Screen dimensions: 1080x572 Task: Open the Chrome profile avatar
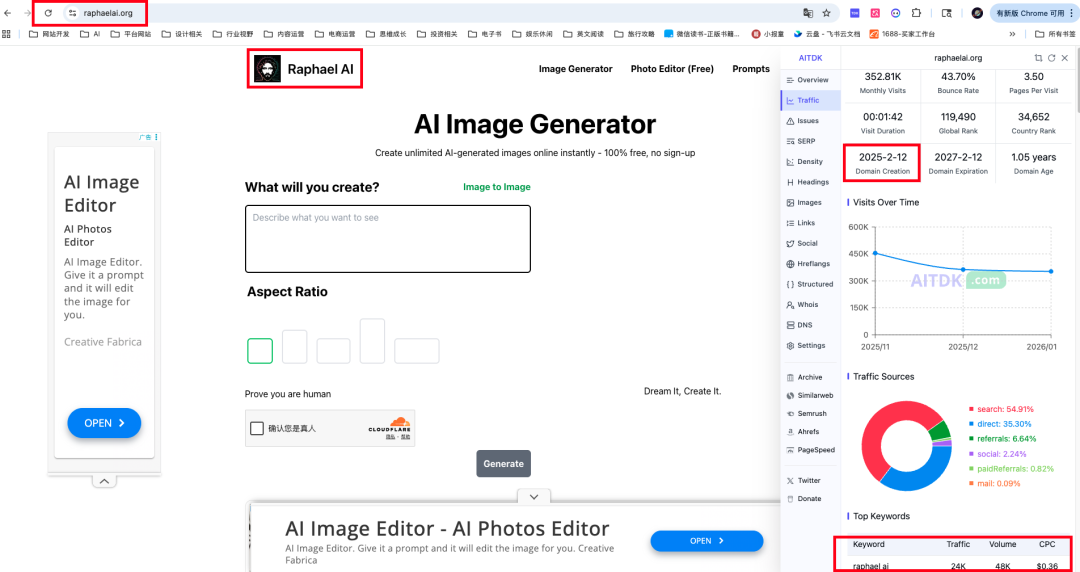pos(977,13)
